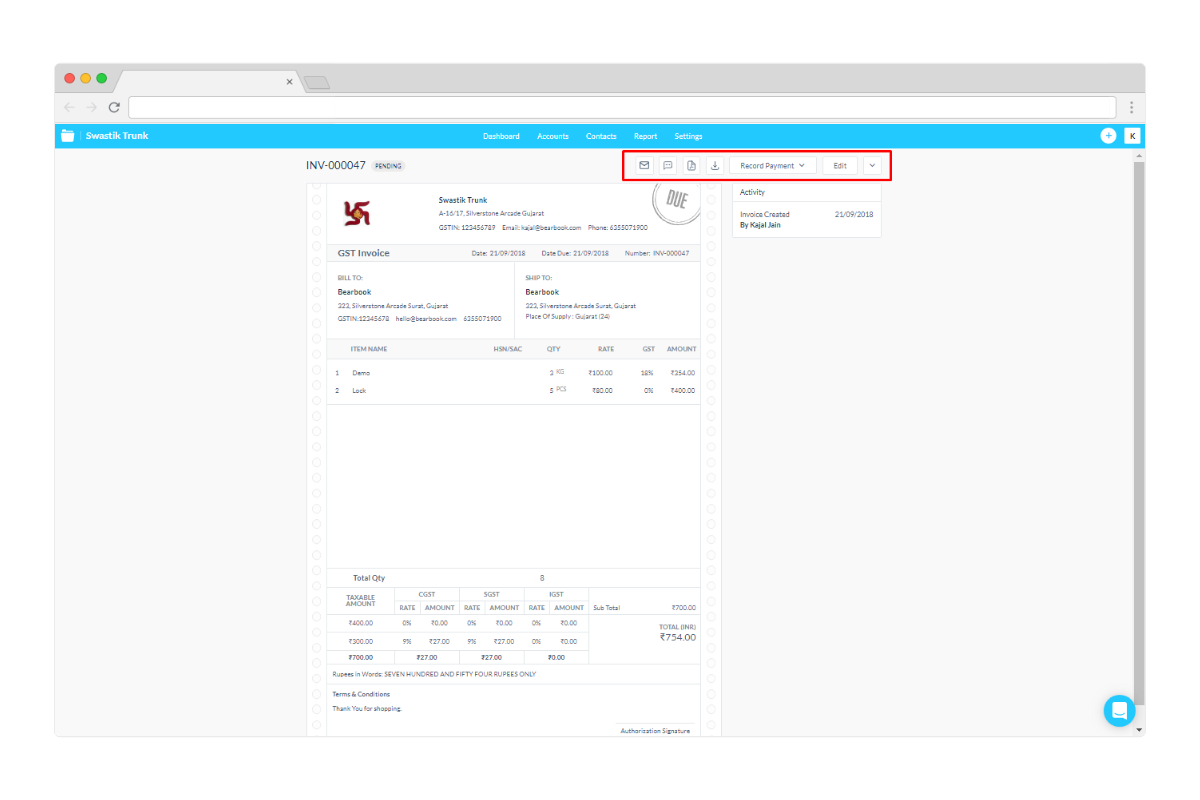Screen dimensions: 1200x800
Task: Click the ₹254.00 amount for Demo
Action: [683, 373]
